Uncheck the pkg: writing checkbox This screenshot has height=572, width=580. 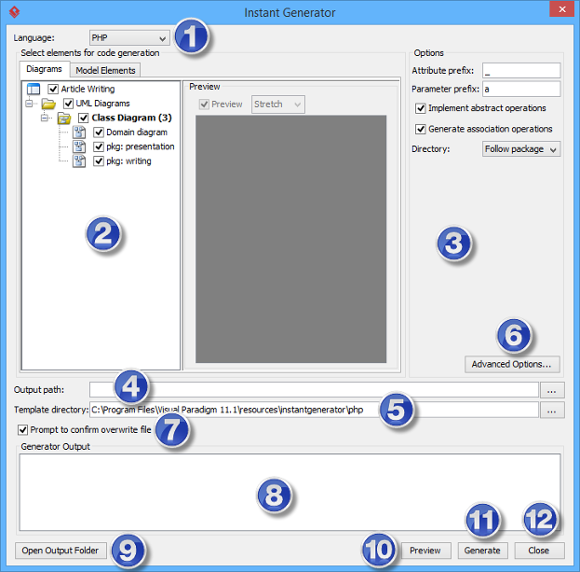coord(98,161)
